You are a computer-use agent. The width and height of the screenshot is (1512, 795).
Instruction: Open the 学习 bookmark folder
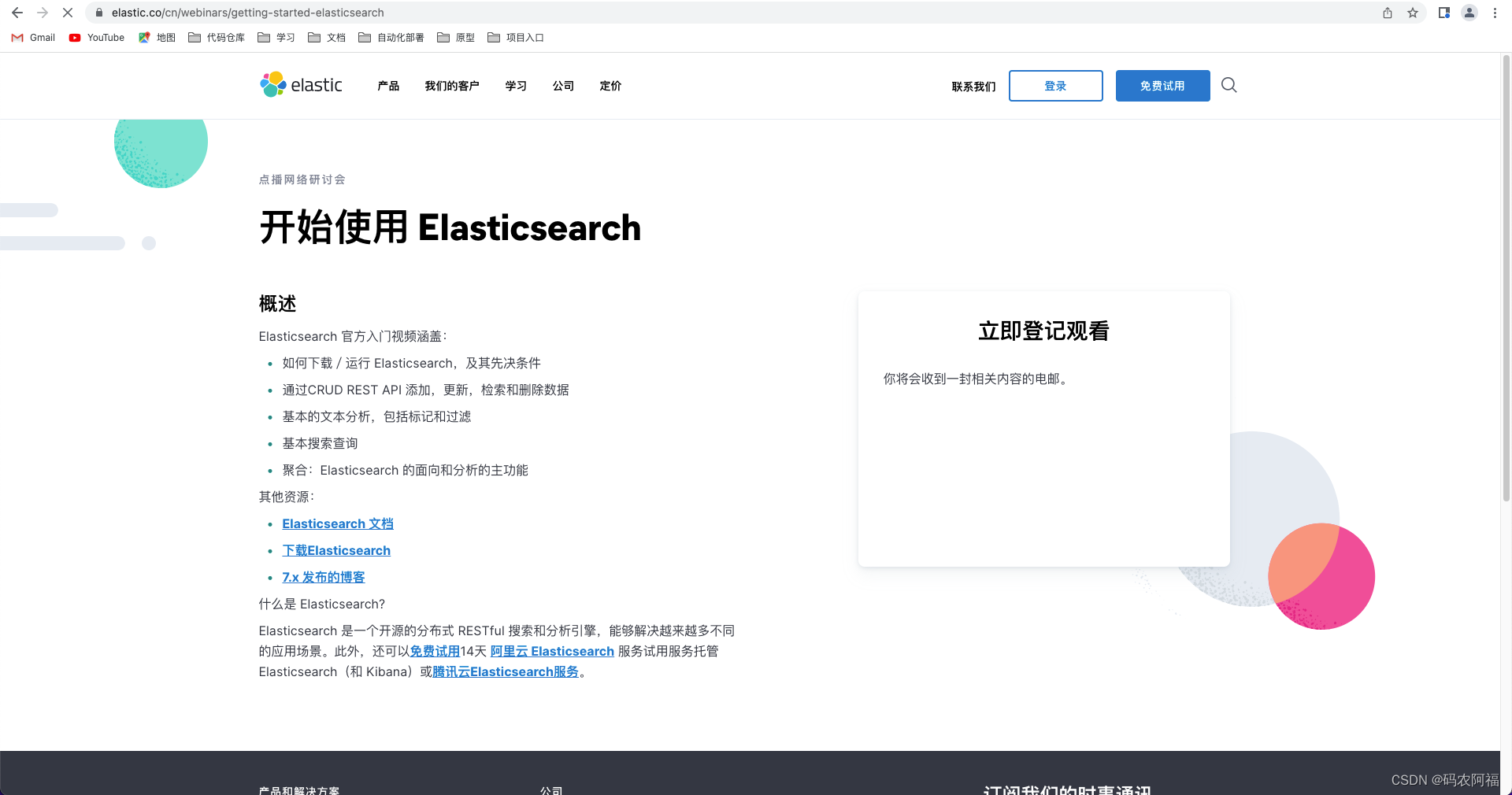(x=276, y=38)
